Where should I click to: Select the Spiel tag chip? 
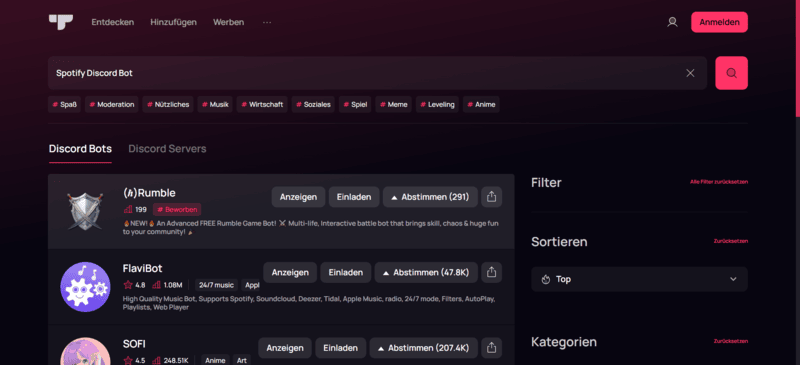pyautogui.click(x=355, y=105)
